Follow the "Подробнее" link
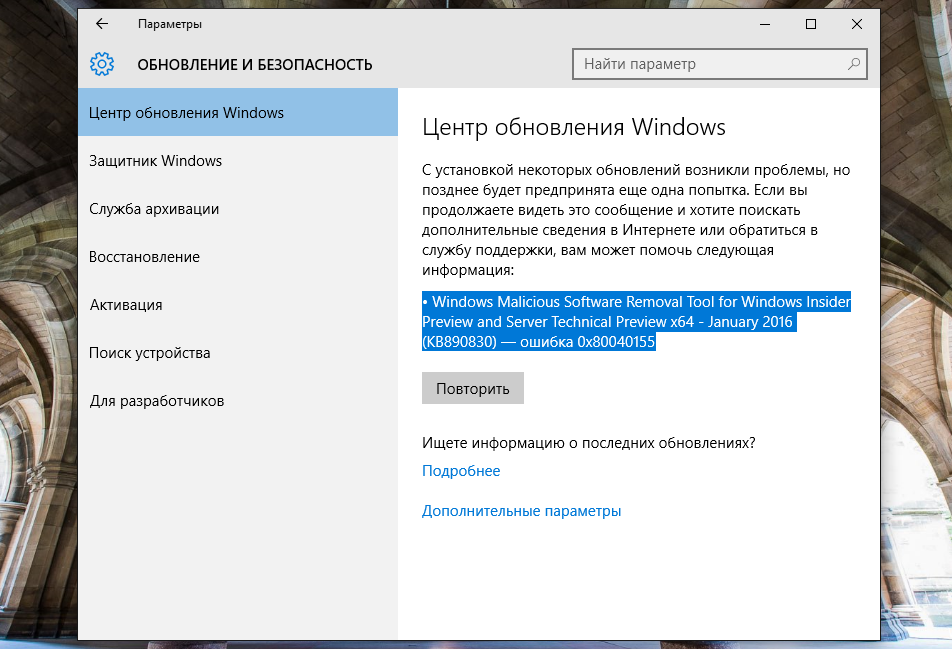This screenshot has width=952, height=649. [x=461, y=471]
